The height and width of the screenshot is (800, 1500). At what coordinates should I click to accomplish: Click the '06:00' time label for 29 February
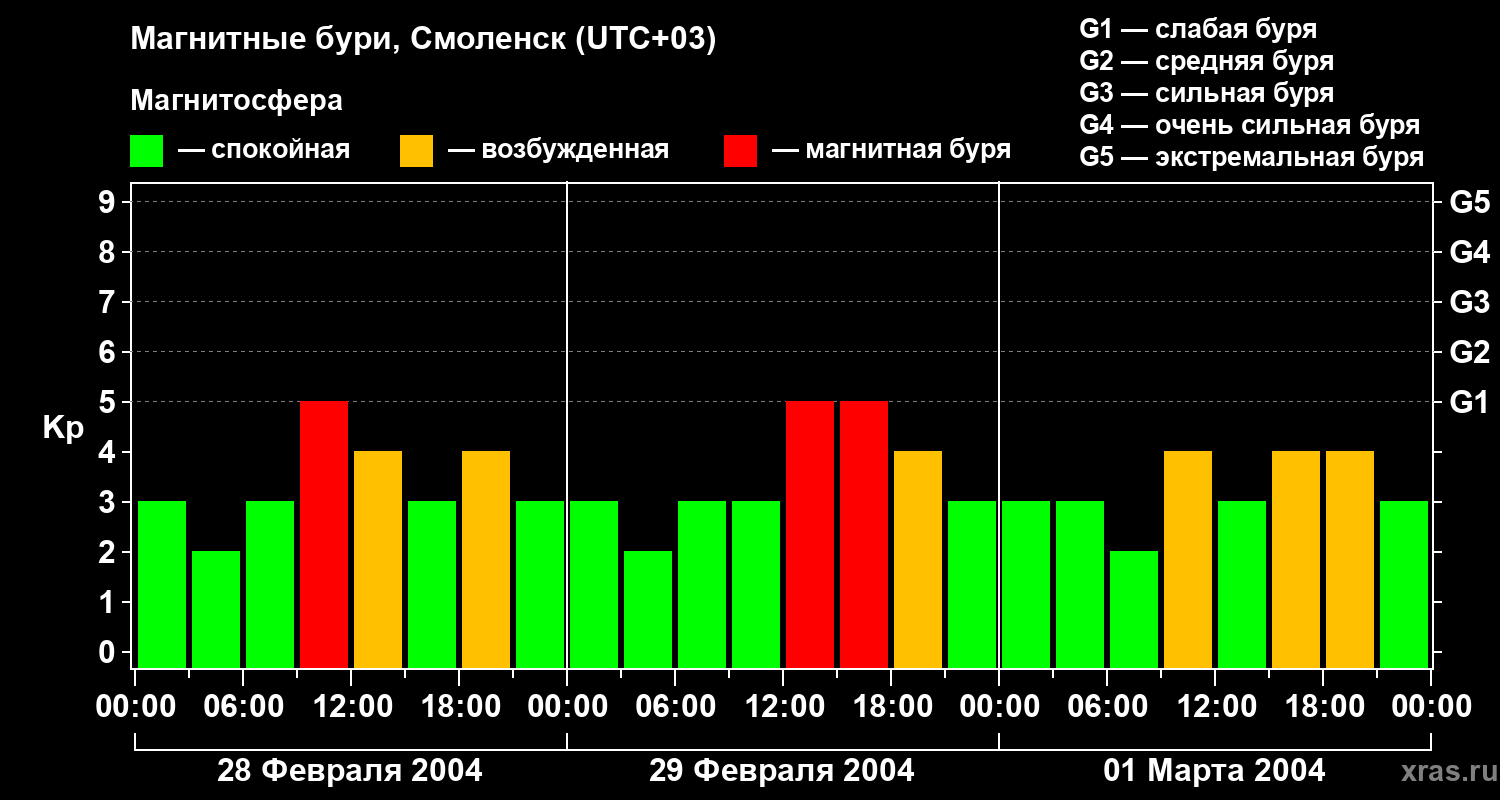point(675,706)
